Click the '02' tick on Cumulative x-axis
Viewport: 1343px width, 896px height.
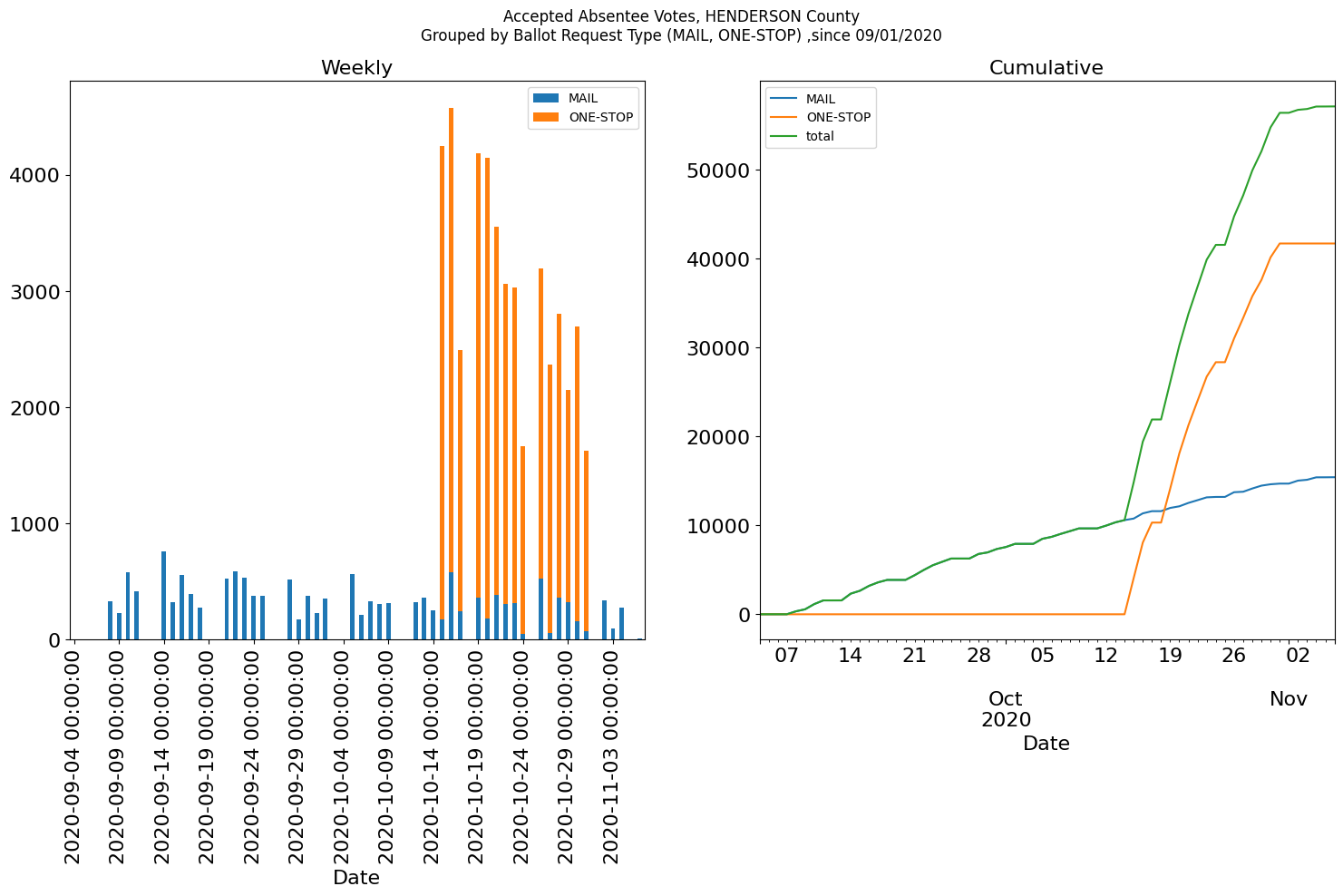click(x=1298, y=656)
